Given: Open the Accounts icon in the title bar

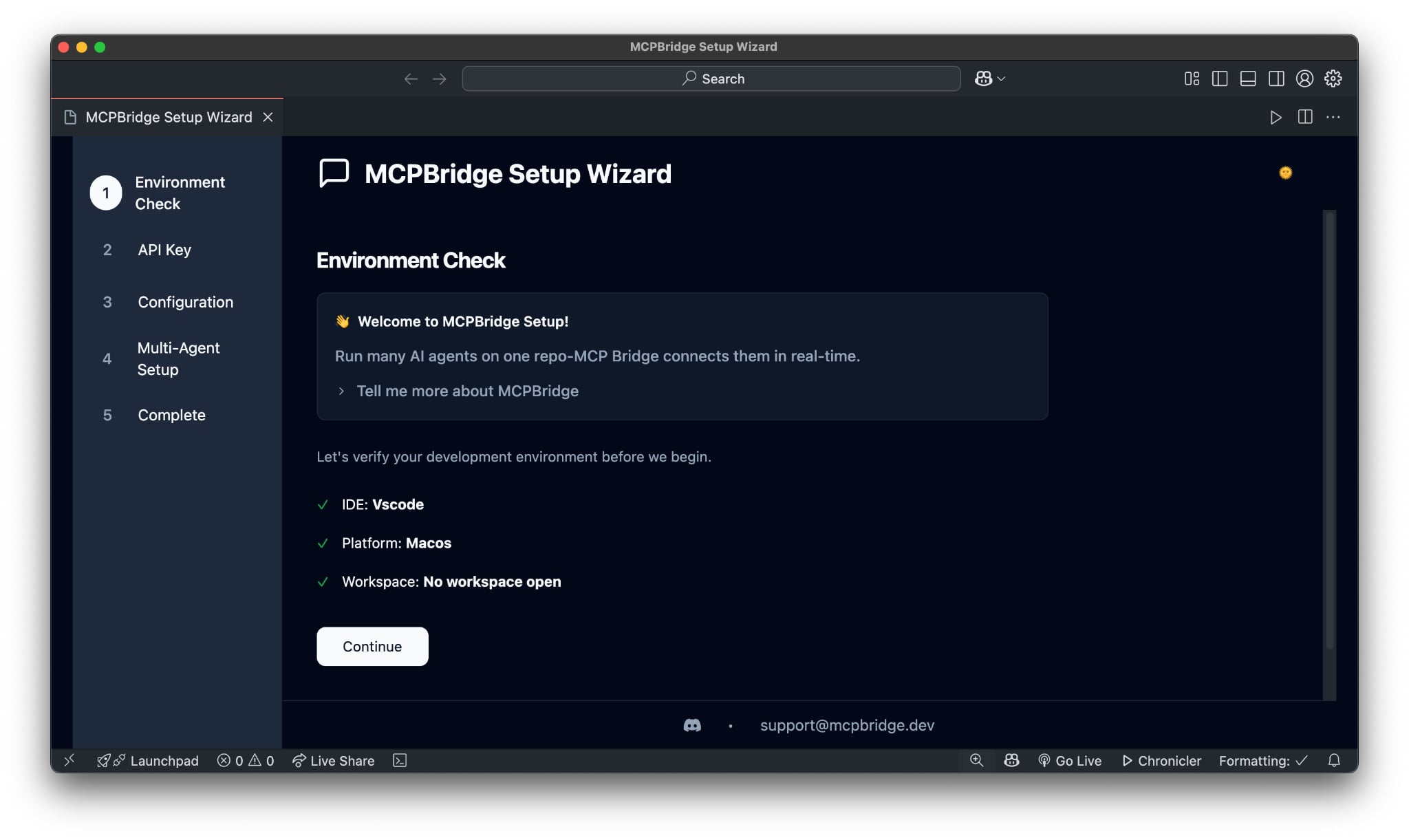Looking at the screenshot, I should (x=1304, y=78).
